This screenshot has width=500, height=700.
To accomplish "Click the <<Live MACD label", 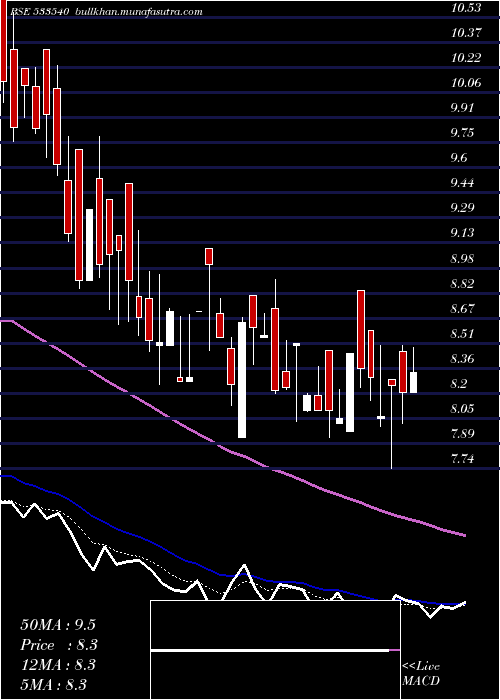I will [421, 674].
